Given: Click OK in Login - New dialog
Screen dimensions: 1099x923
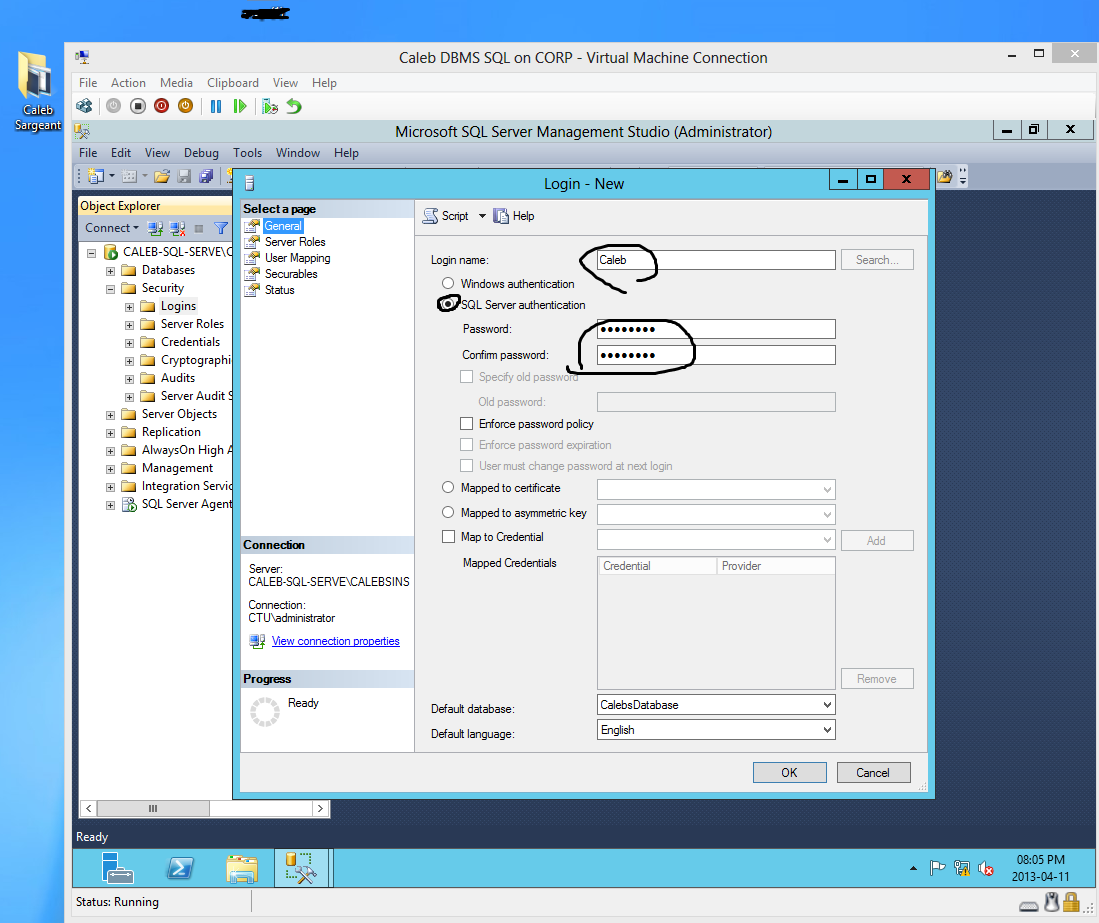Looking at the screenshot, I should pos(789,772).
